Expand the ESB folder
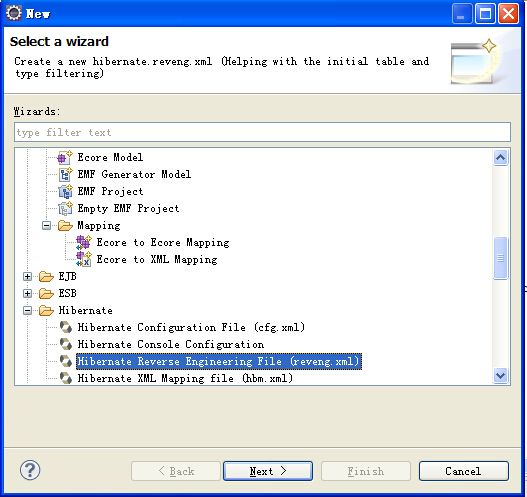The width and height of the screenshot is (527, 497). click(28, 293)
